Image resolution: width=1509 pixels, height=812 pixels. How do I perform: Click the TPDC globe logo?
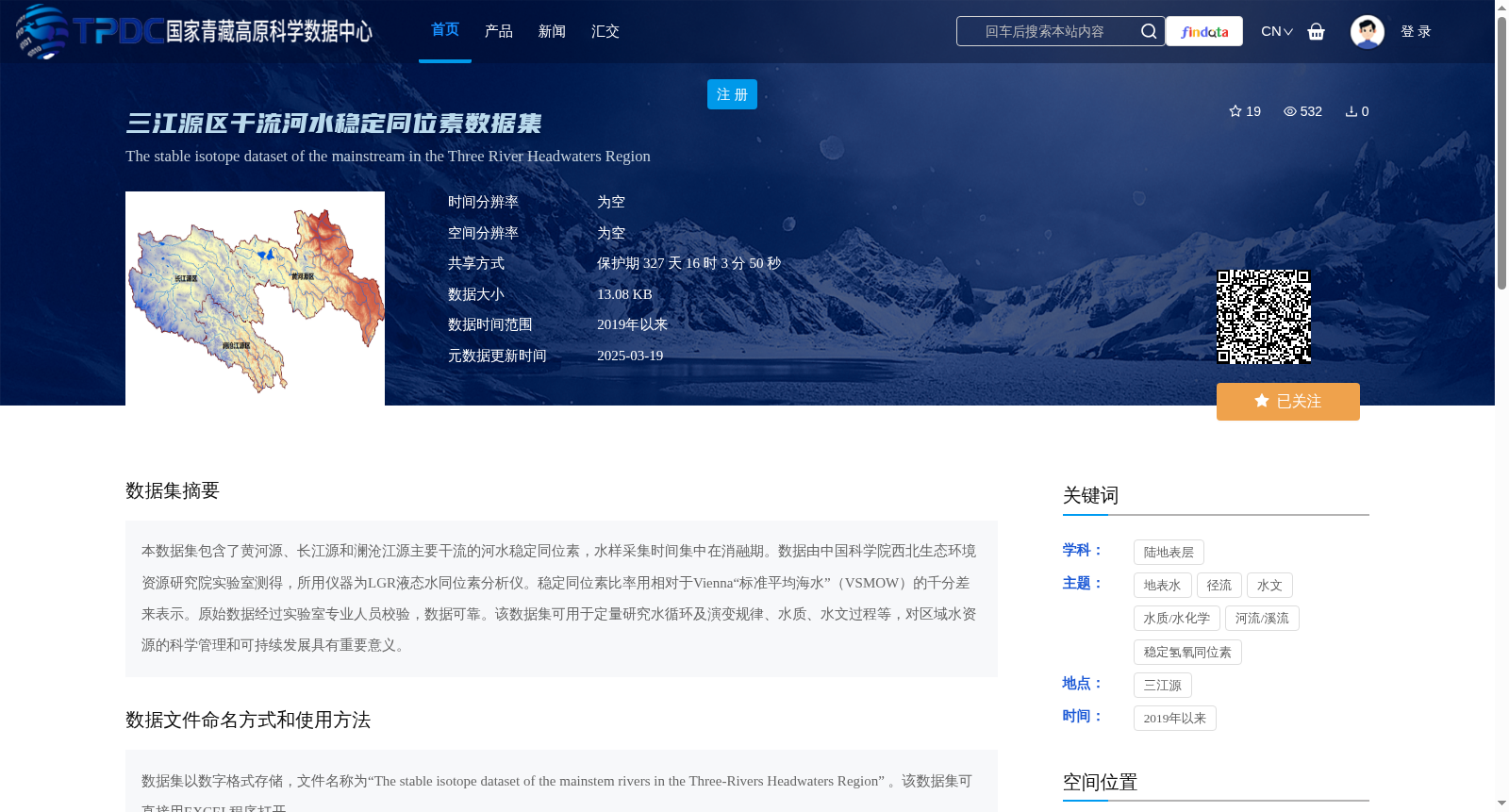click(x=42, y=31)
